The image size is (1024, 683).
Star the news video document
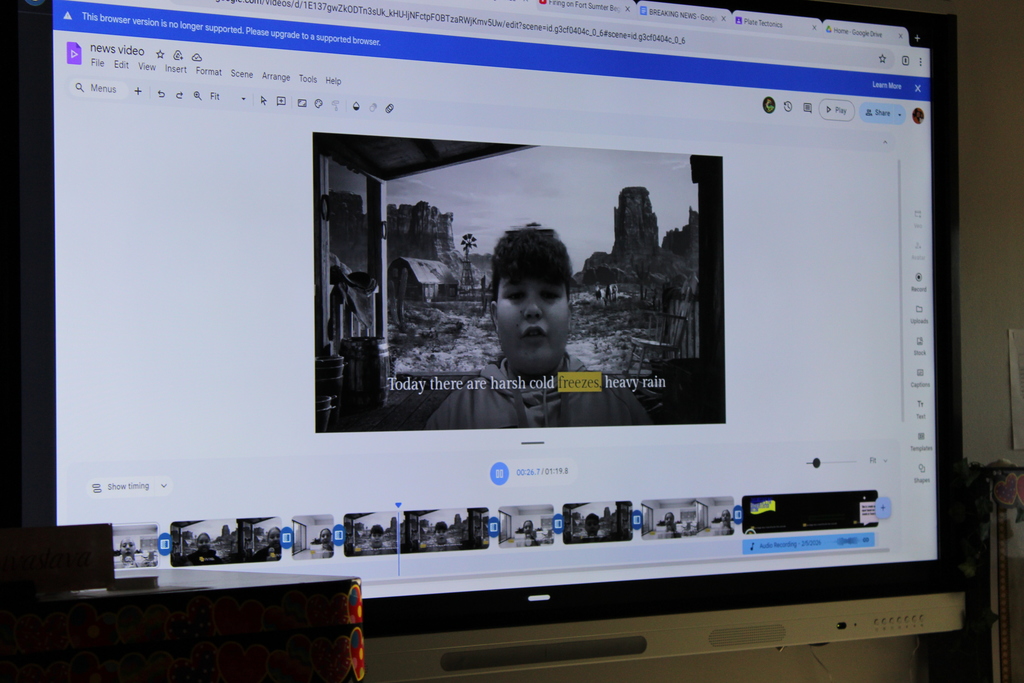(160, 54)
